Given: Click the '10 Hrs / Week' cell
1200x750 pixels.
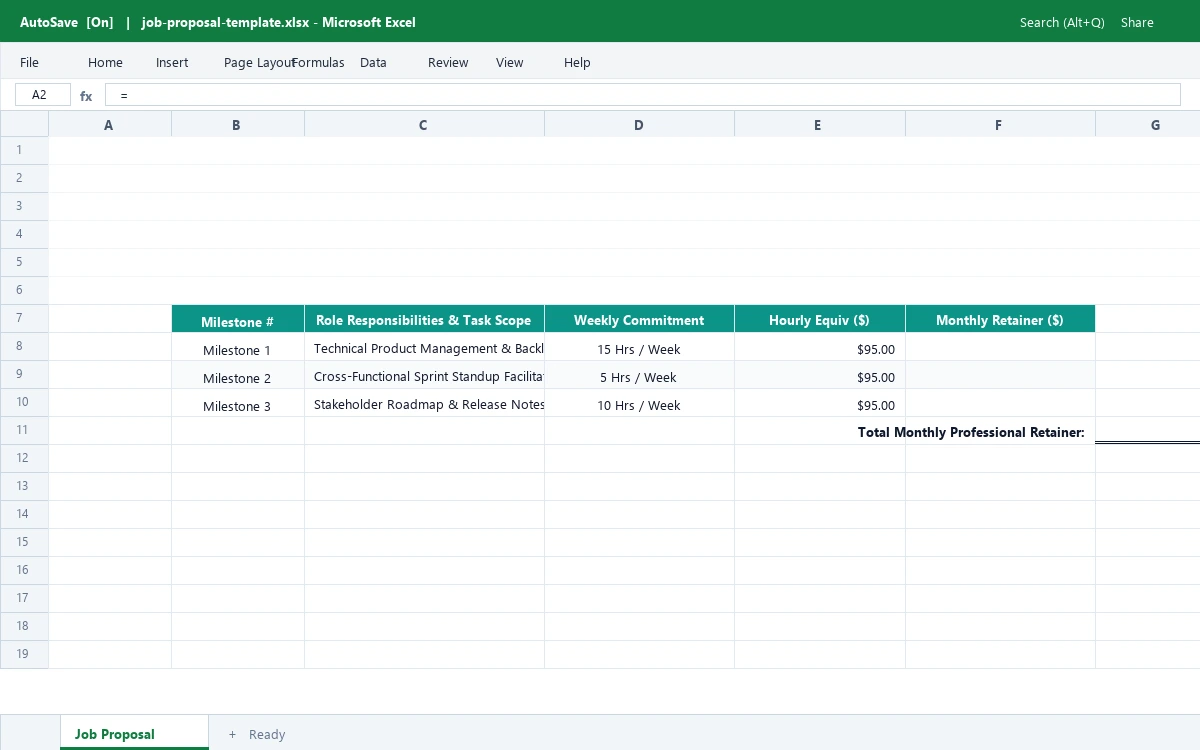Looking at the screenshot, I should [x=639, y=403].
